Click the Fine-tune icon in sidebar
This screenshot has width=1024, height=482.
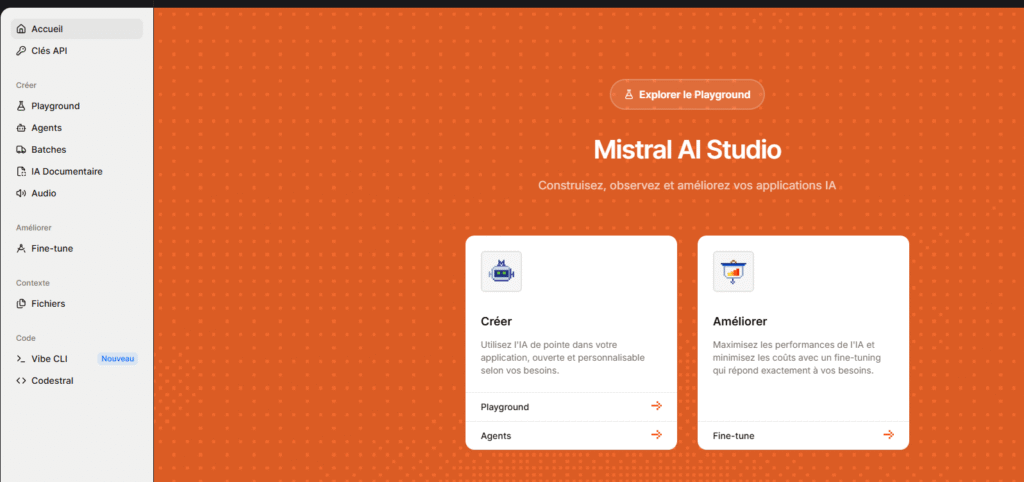21,249
